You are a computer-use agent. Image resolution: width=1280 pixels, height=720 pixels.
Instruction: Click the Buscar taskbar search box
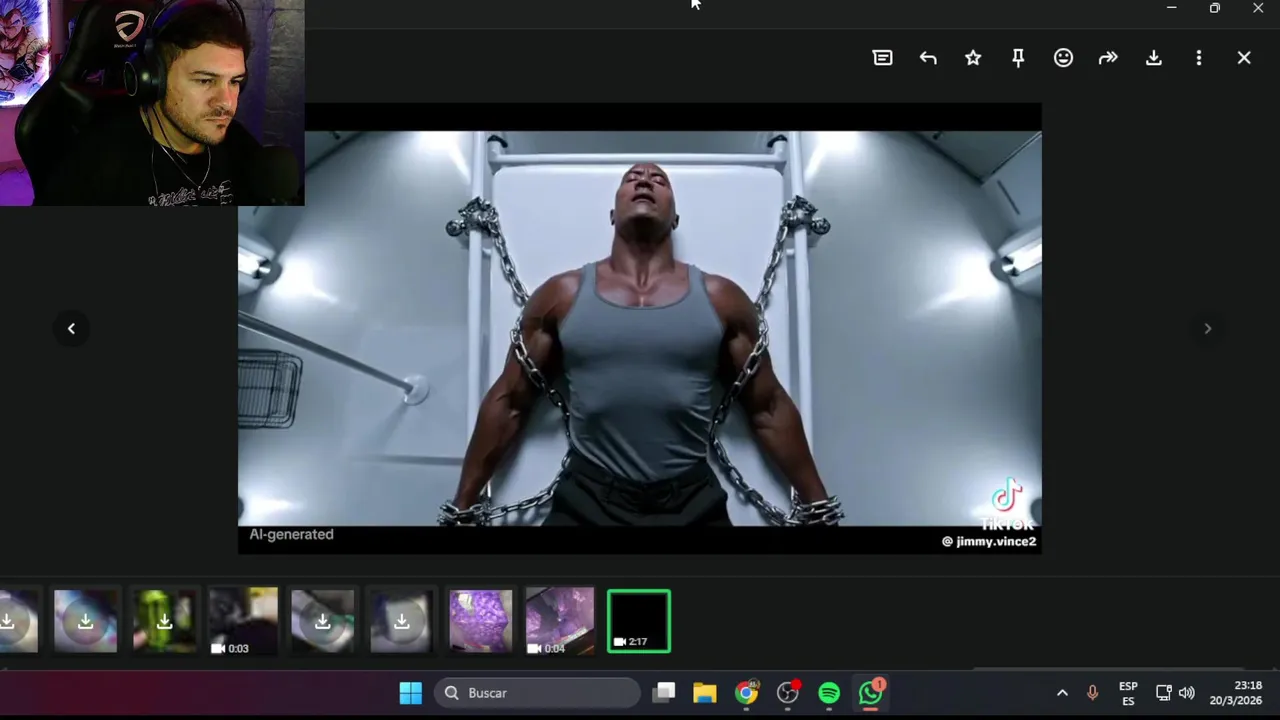pyautogui.click(x=537, y=693)
